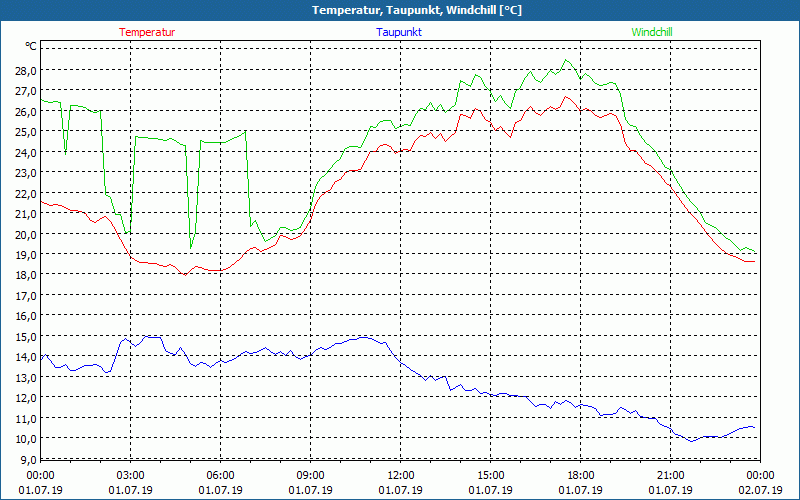Click the 26,0 y-axis value
The image size is (800, 500).
click(x=26, y=111)
